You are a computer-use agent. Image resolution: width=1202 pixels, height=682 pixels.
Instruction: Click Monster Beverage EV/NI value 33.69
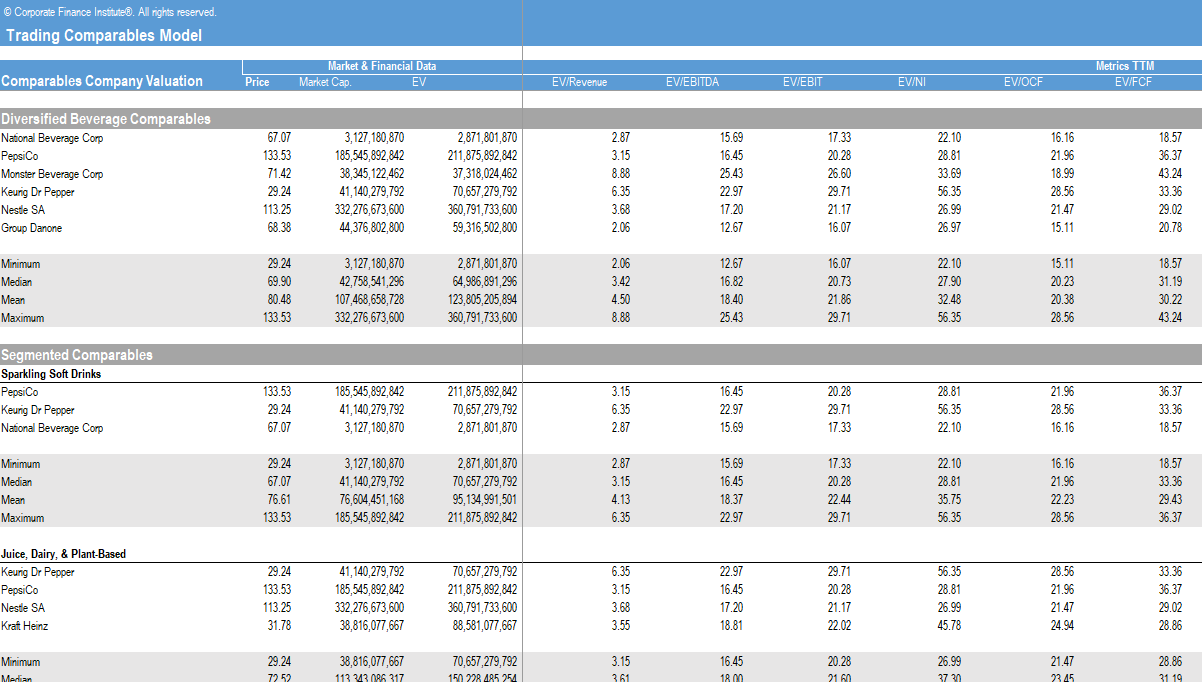(949, 174)
